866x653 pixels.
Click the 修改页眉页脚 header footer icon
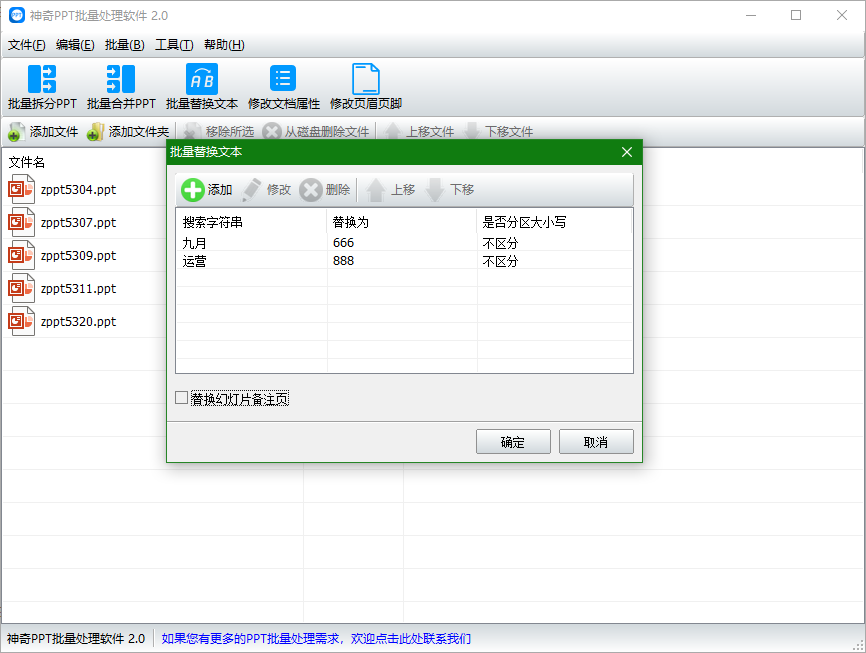[x=365, y=80]
